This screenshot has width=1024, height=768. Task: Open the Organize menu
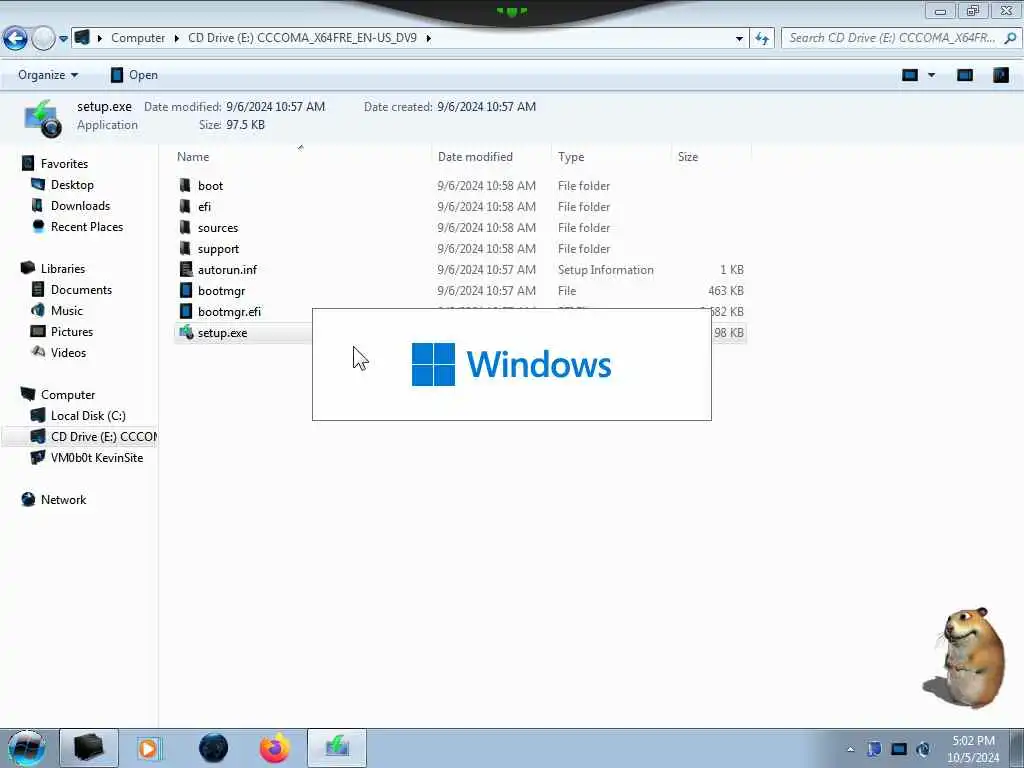[48, 75]
